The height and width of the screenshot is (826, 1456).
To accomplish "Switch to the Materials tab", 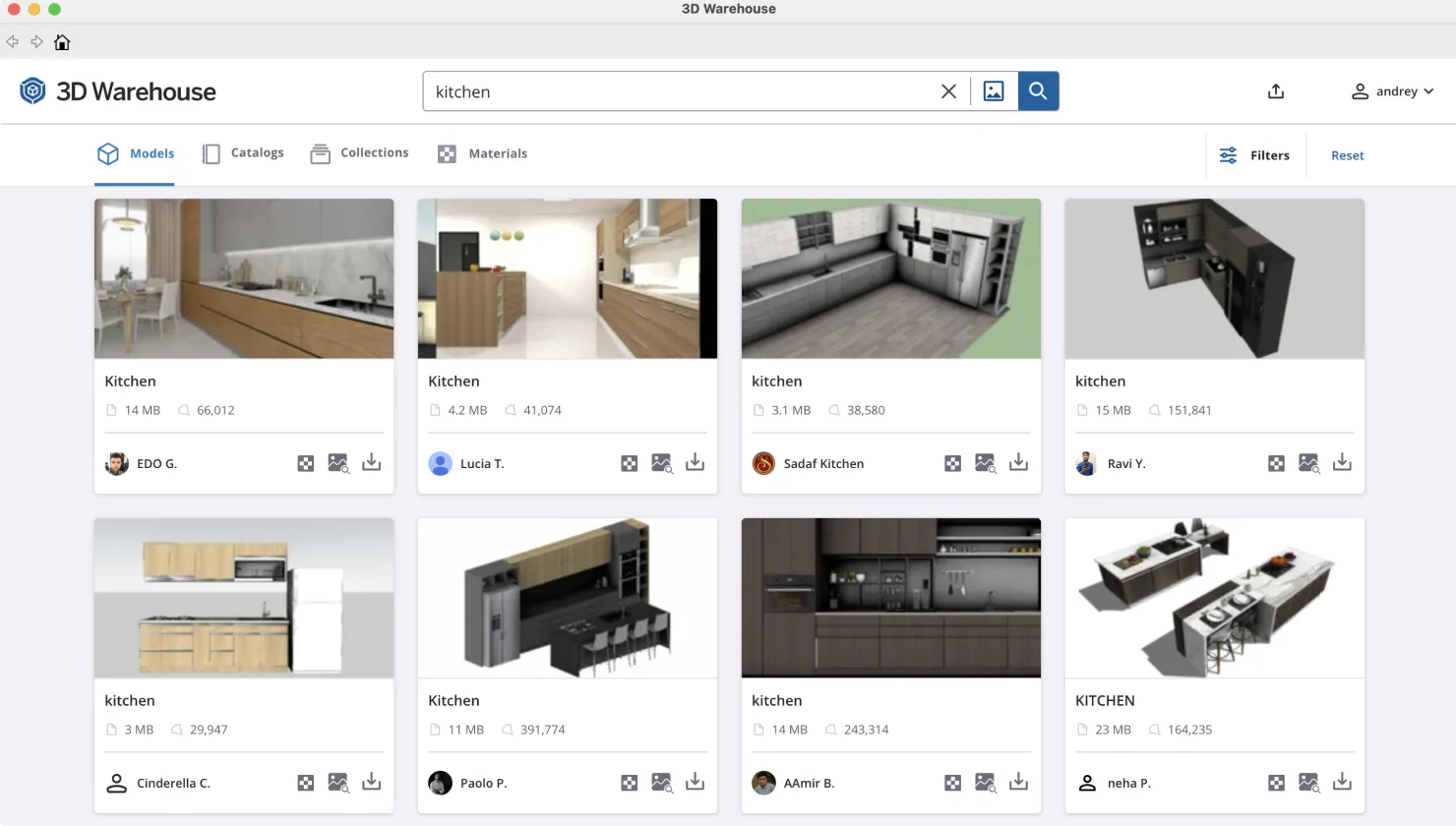I will [482, 153].
